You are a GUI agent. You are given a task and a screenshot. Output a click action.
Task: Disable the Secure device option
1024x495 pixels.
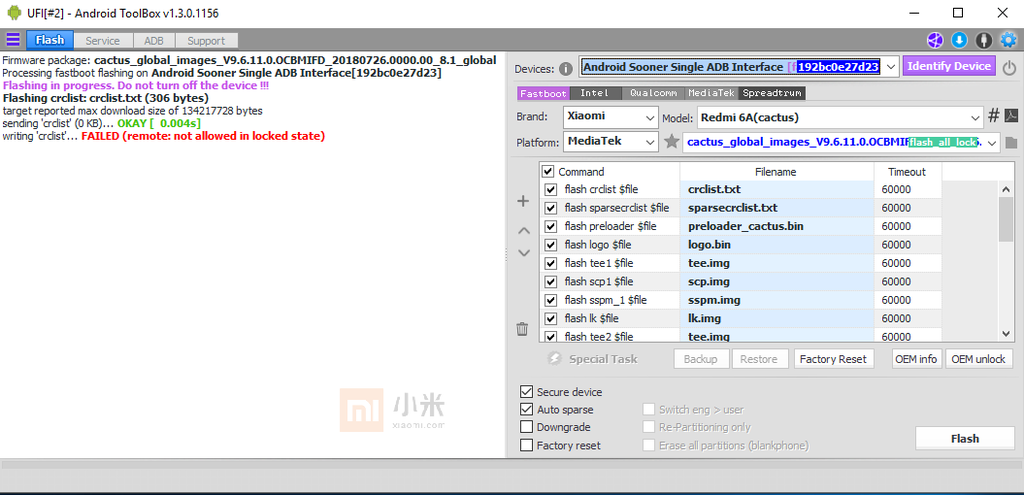526,392
